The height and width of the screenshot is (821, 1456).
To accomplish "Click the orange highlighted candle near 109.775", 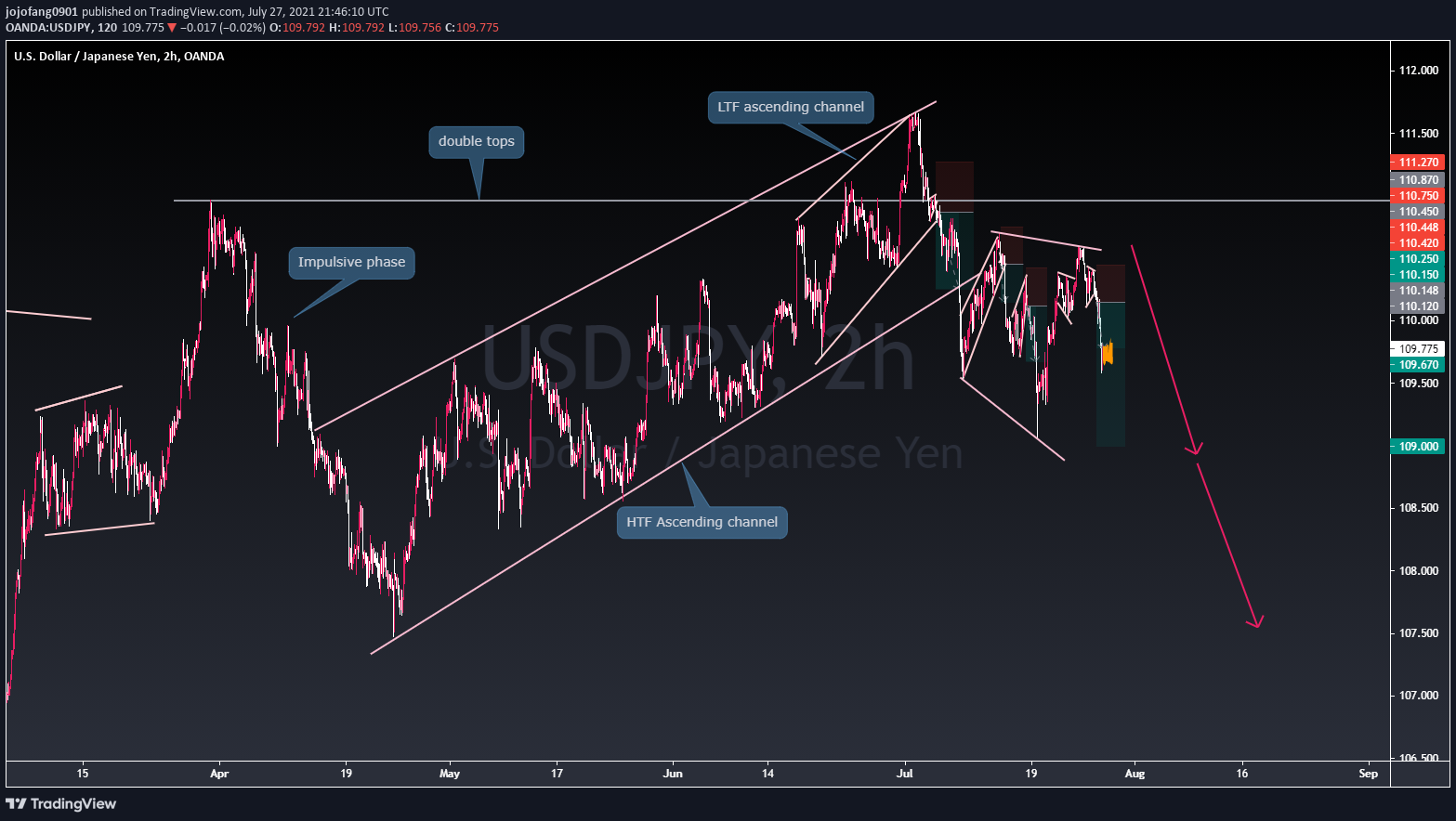I will pyautogui.click(x=1108, y=353).
